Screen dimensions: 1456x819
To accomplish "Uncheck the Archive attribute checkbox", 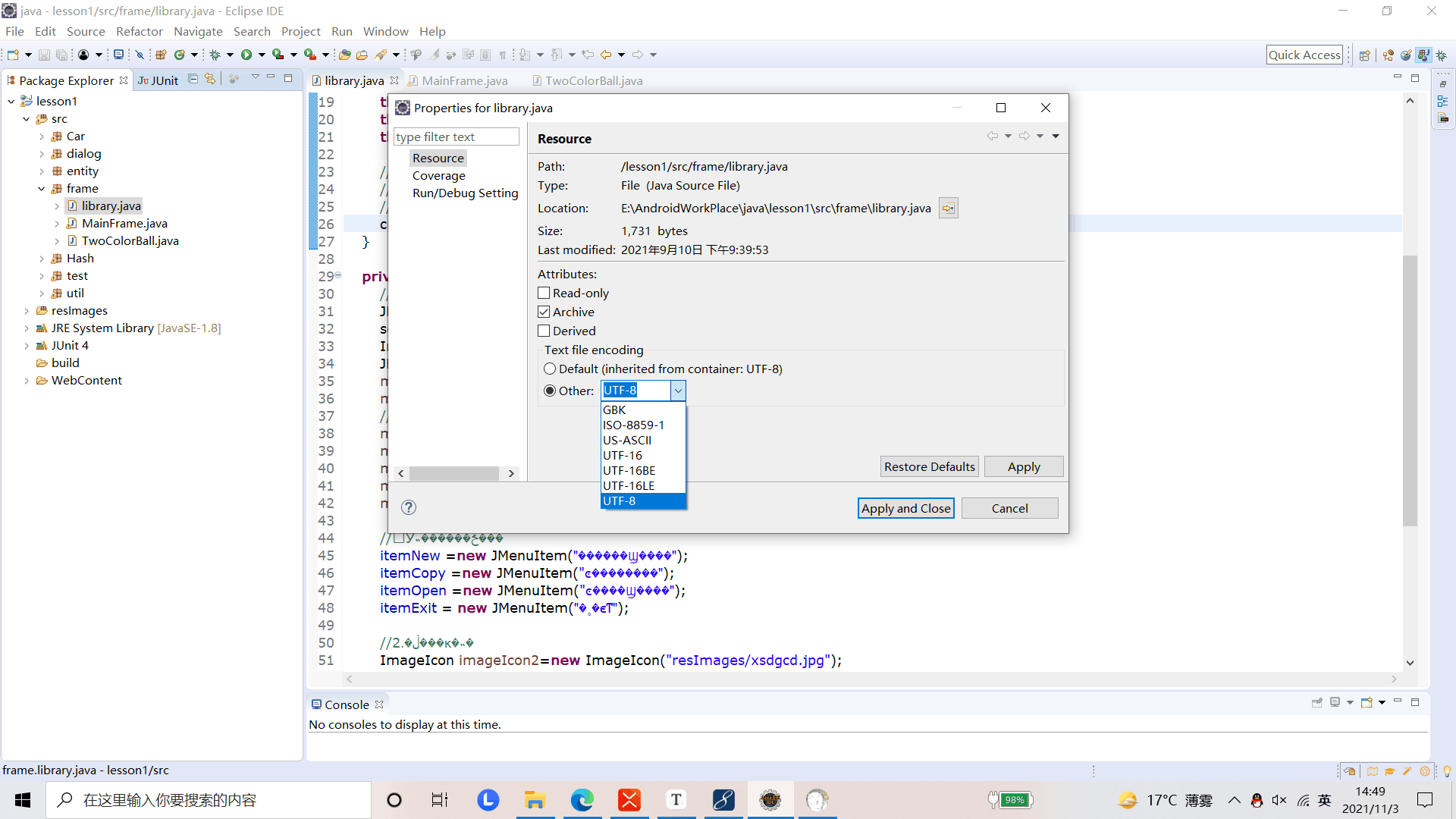I will point(544,312).
